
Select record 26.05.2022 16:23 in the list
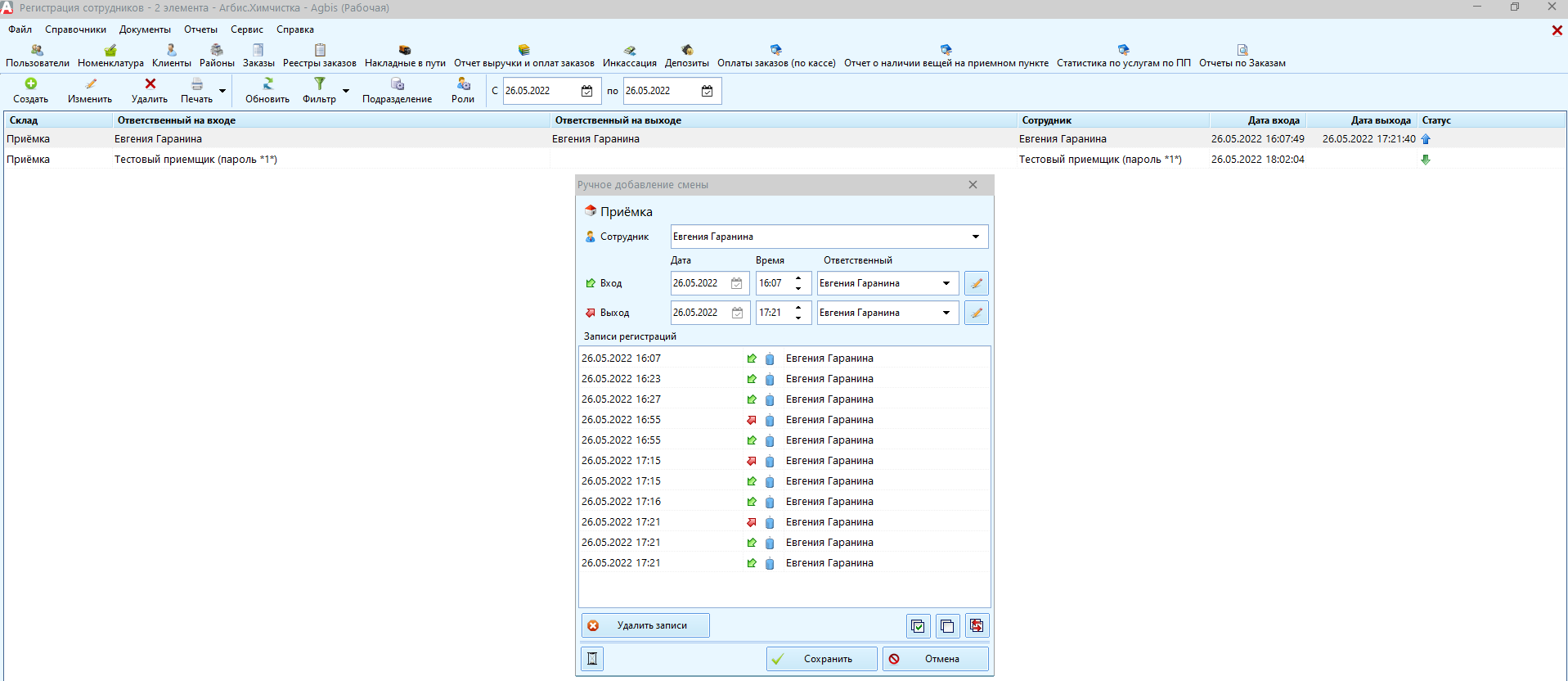784,379
